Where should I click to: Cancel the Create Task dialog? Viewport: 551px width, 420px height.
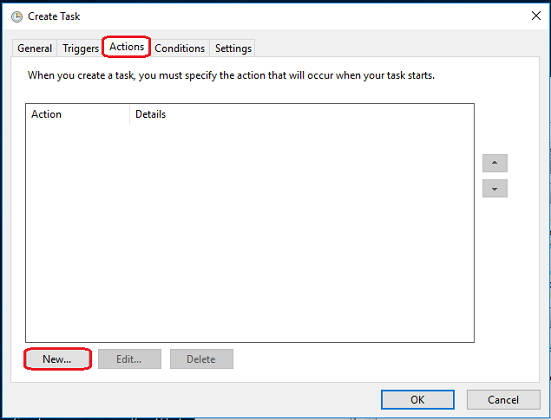(503, 400)
